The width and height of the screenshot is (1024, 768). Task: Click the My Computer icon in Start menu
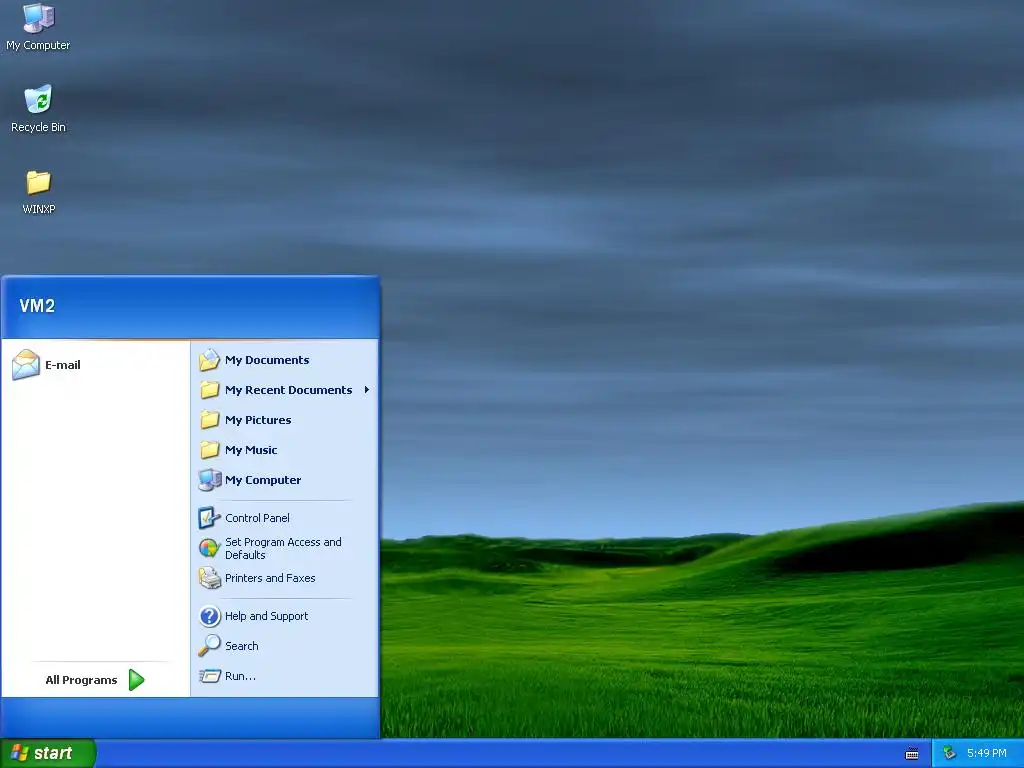pos(210,480)
